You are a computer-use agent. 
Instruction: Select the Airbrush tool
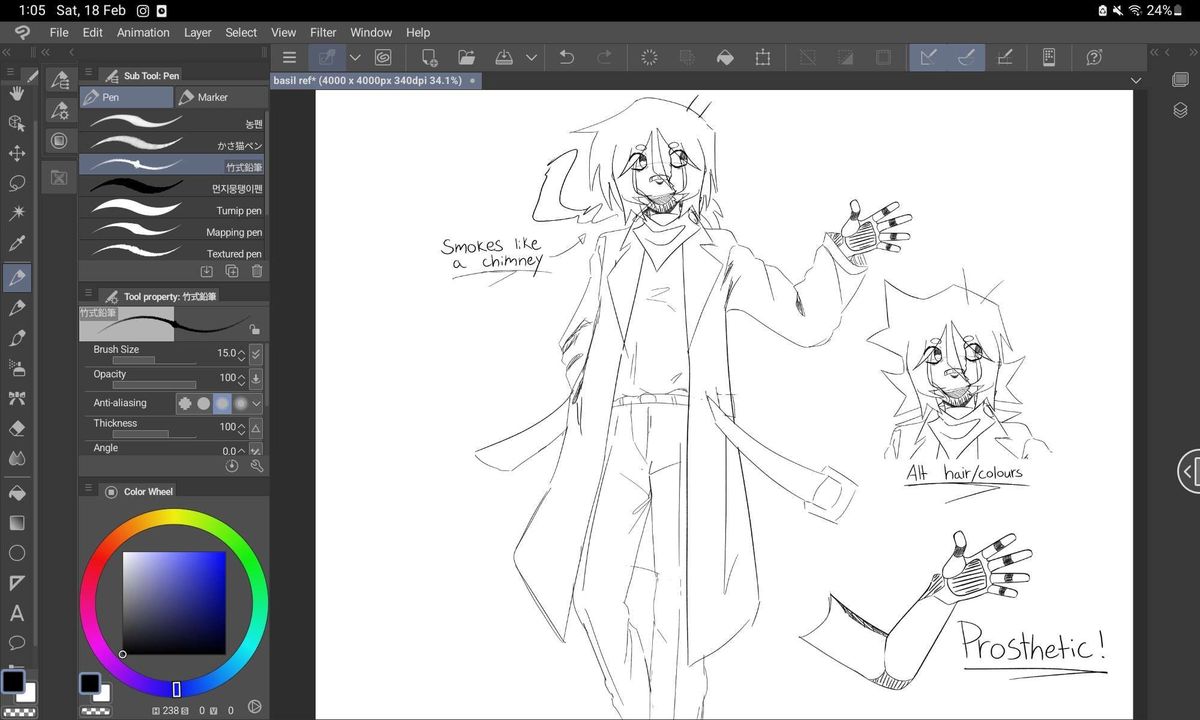coord(17,368)
